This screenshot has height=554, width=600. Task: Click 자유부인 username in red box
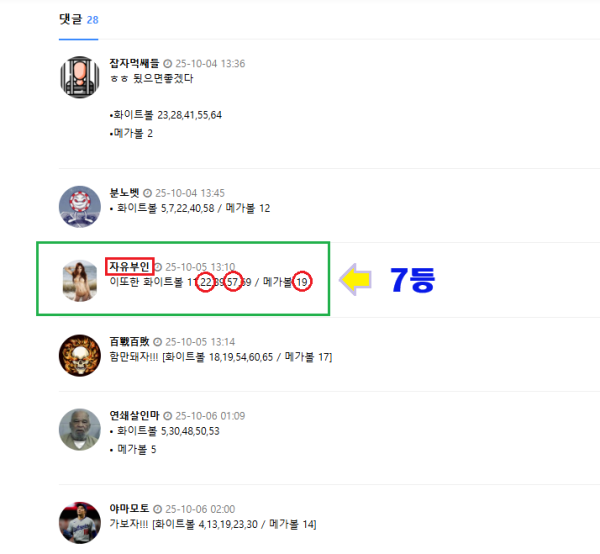tap(129, 266)
